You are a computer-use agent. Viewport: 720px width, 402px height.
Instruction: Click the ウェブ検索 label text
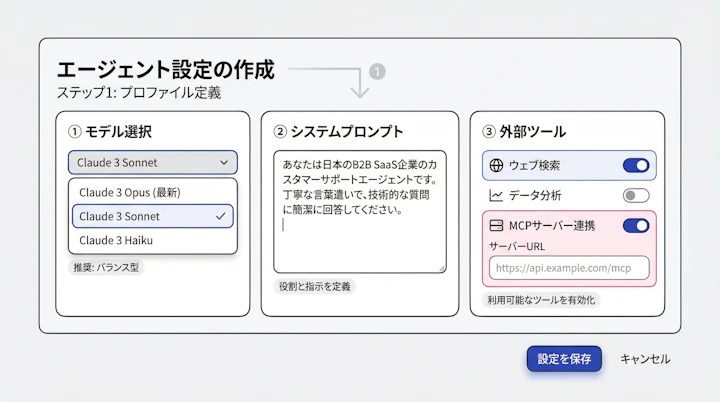point(534,165)
